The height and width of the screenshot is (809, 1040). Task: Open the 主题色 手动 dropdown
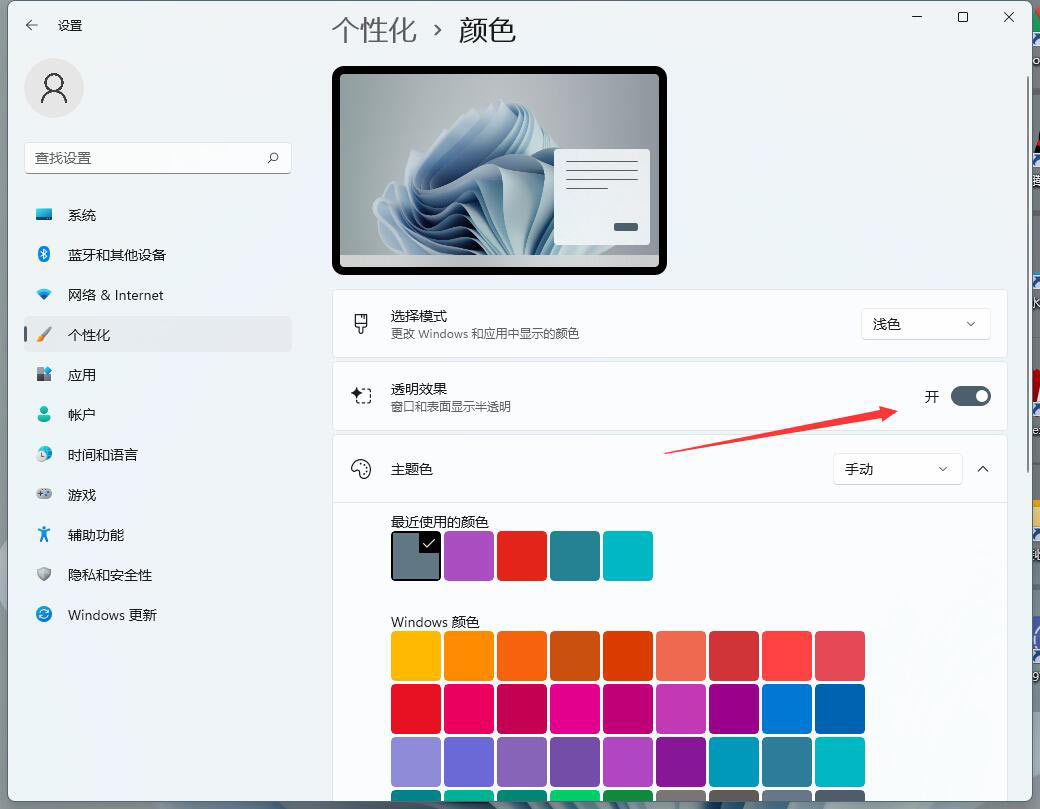coord(896,468)
